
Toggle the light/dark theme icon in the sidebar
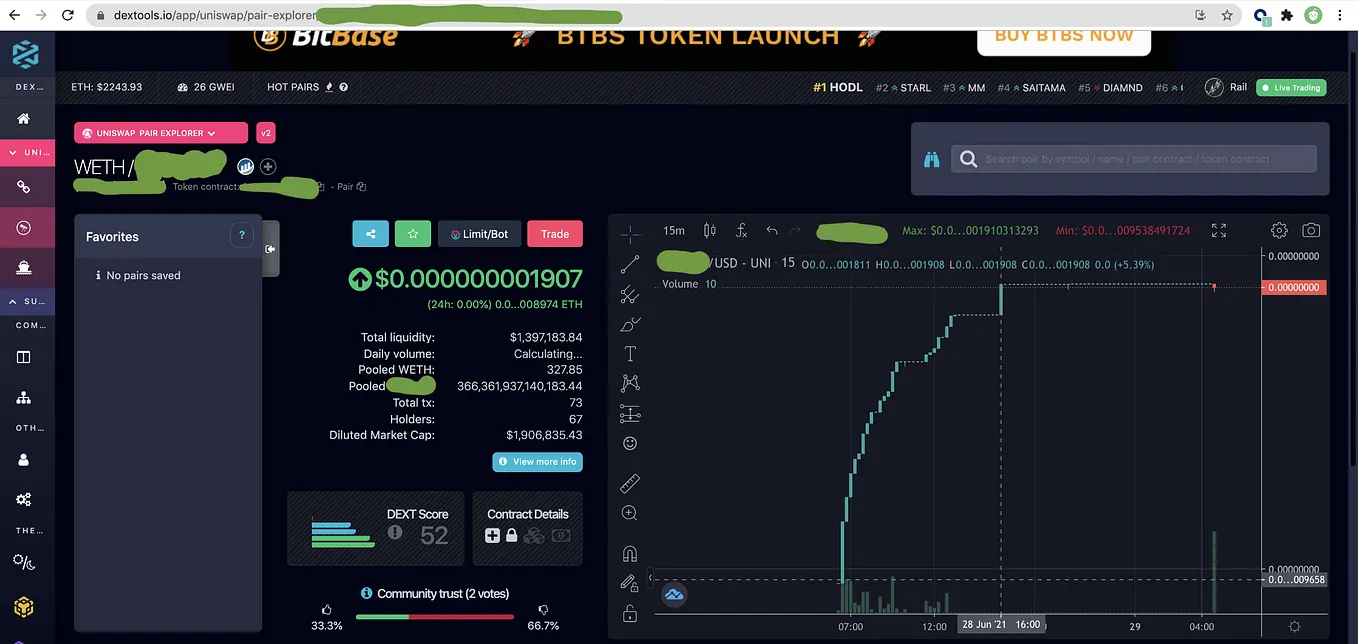tap(24, 562)
